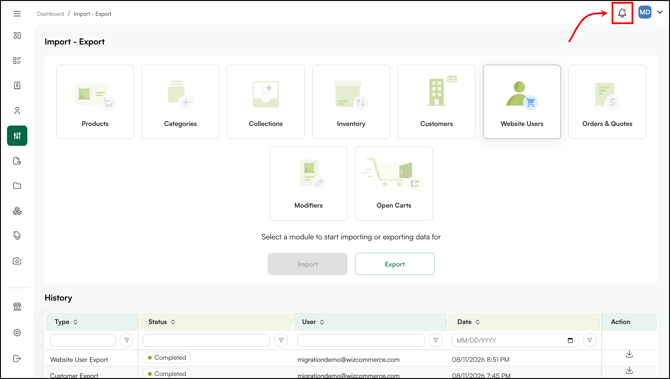Open the storefront icon in sidebar
Screen dimensions: 670x379
(17, 307)
